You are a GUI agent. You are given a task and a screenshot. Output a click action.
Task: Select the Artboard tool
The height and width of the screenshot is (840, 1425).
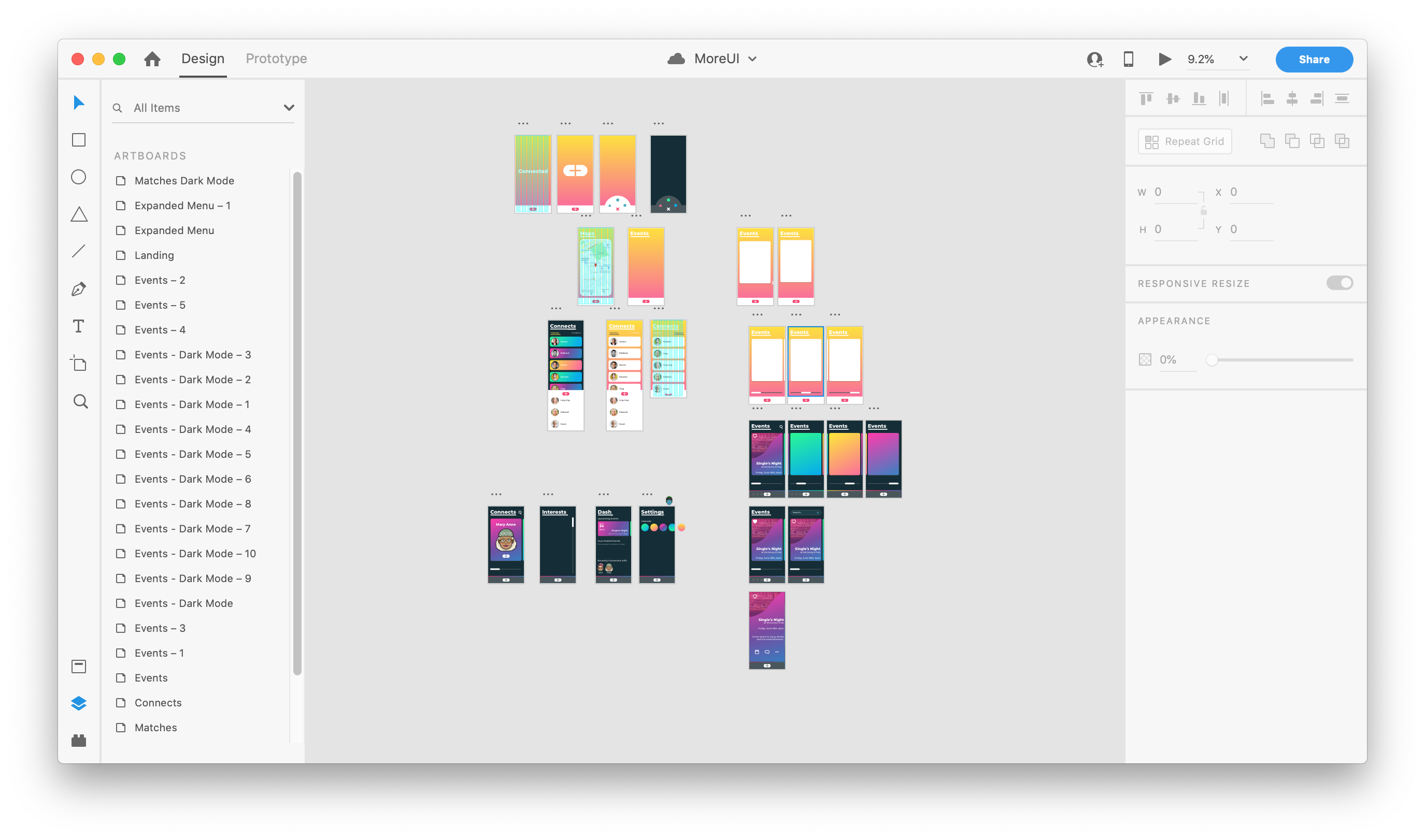pyautogui.click(x=79, y=363)
